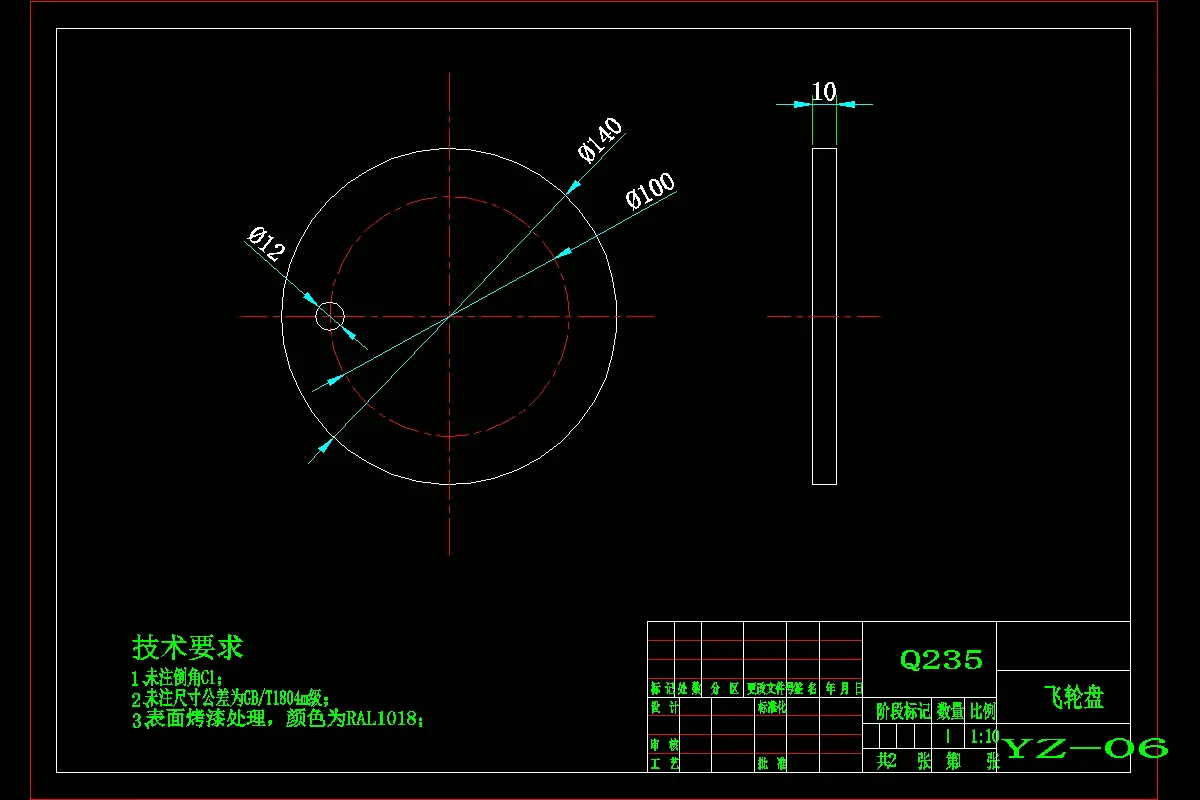This screenshot has width=1200, height=800.
Task: Select the Q235 material text
Action: [941, 660]
